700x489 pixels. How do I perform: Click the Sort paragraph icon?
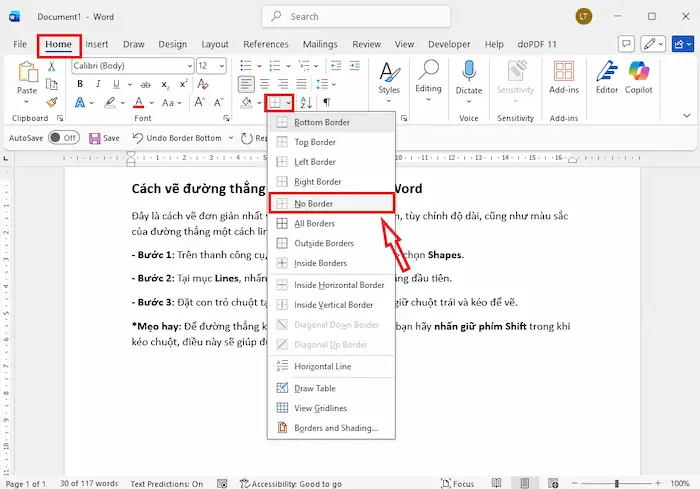click(x=306, y=102)
